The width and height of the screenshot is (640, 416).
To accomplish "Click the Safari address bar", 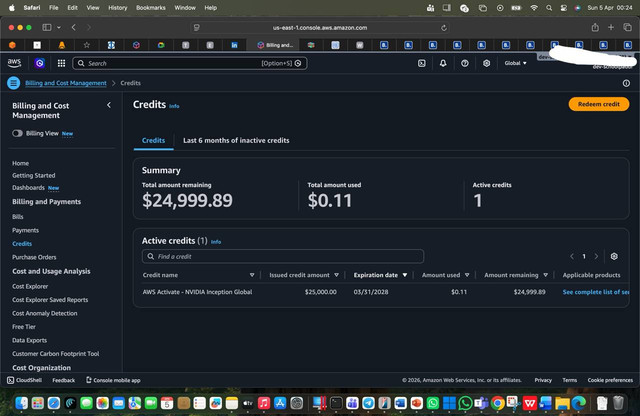I will 320,28.
